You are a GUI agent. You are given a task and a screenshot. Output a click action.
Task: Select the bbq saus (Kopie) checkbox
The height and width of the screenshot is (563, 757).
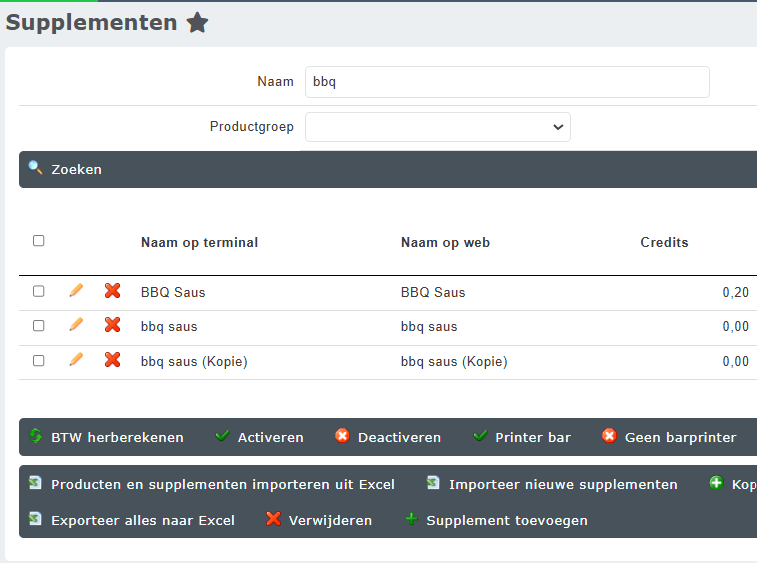[39, 361]
